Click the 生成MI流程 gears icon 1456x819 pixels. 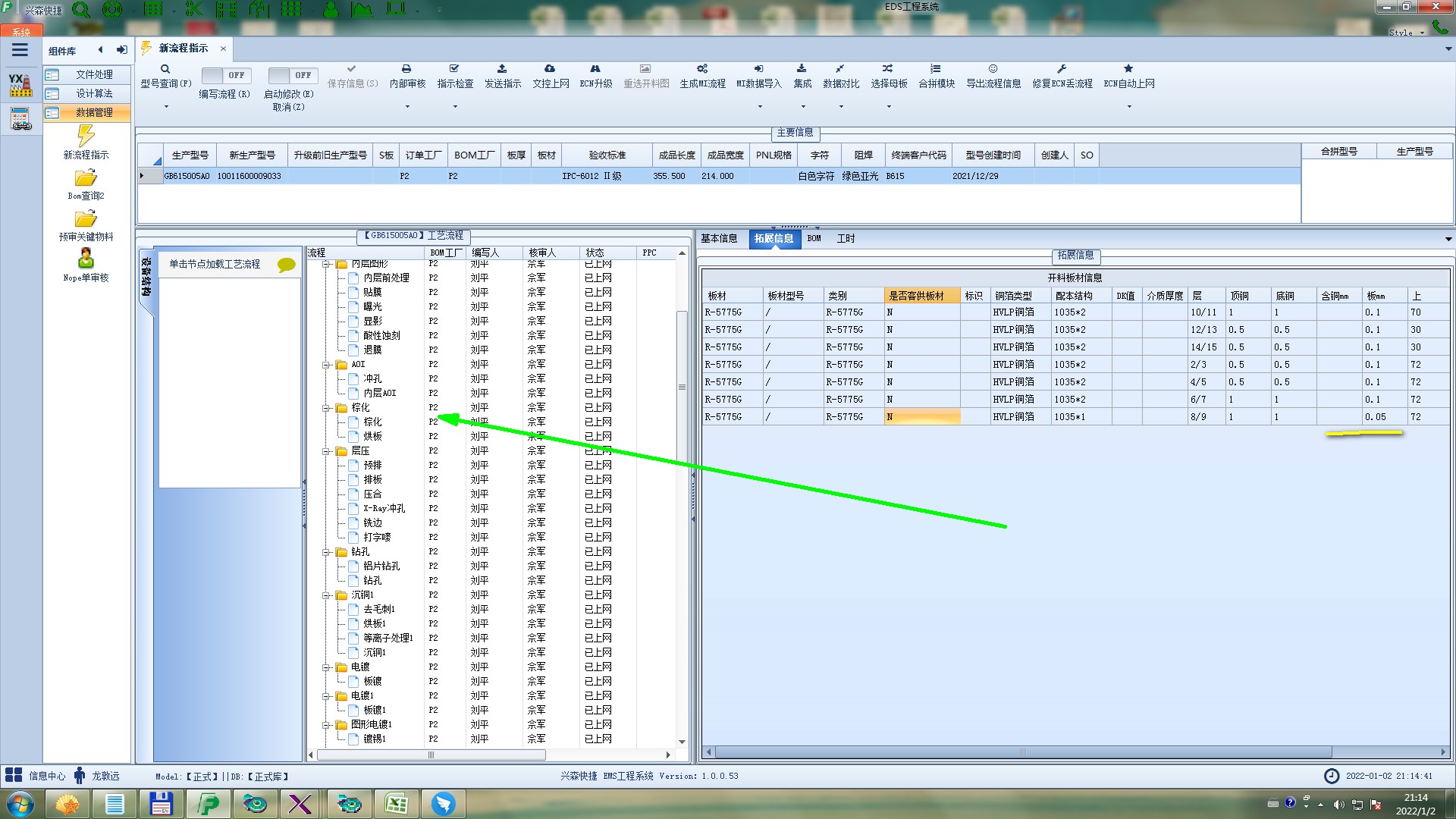point(702,69)
